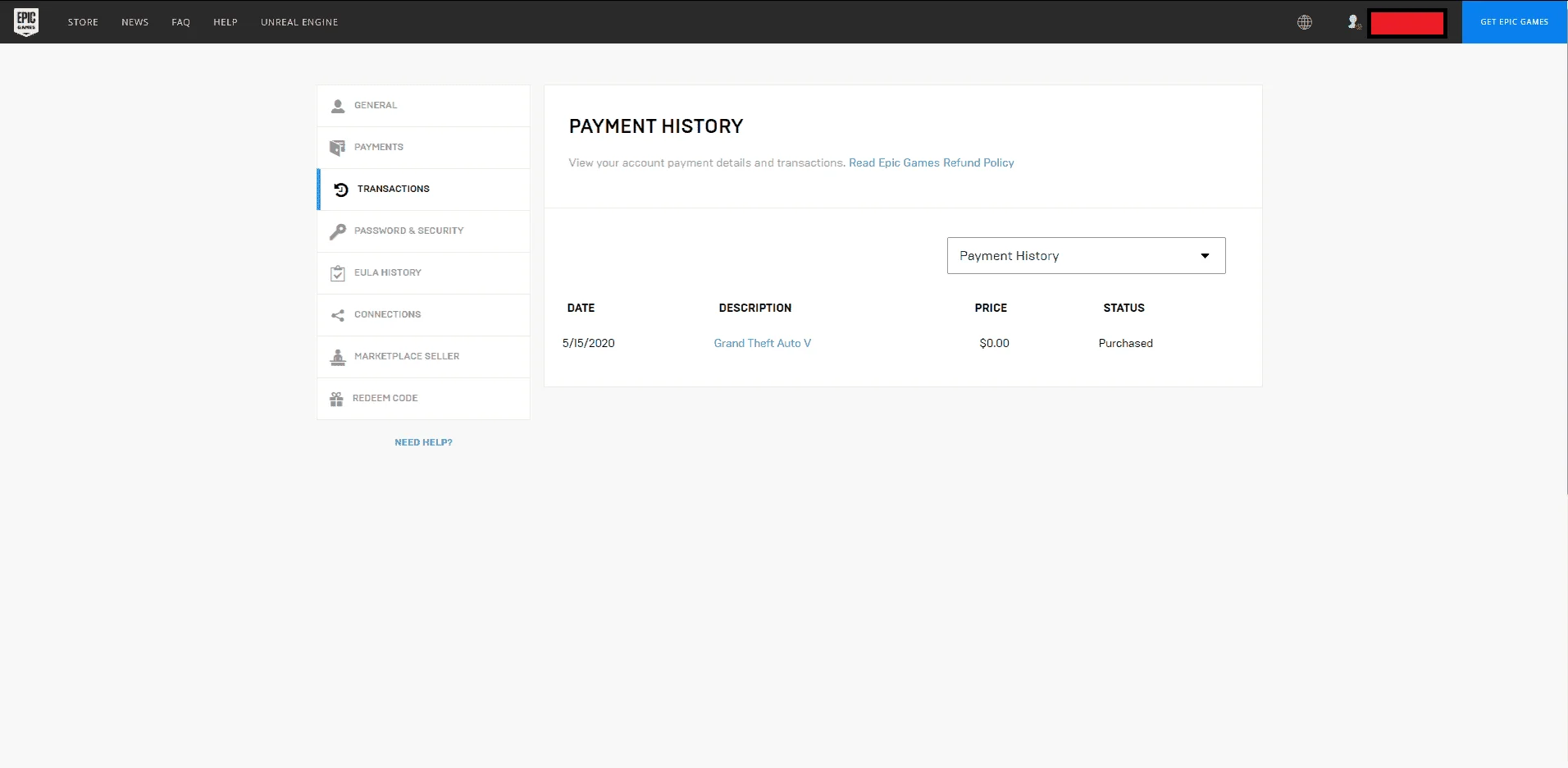Click the Get Epic Games button
1568x768 pixels.
point(1515,22)
